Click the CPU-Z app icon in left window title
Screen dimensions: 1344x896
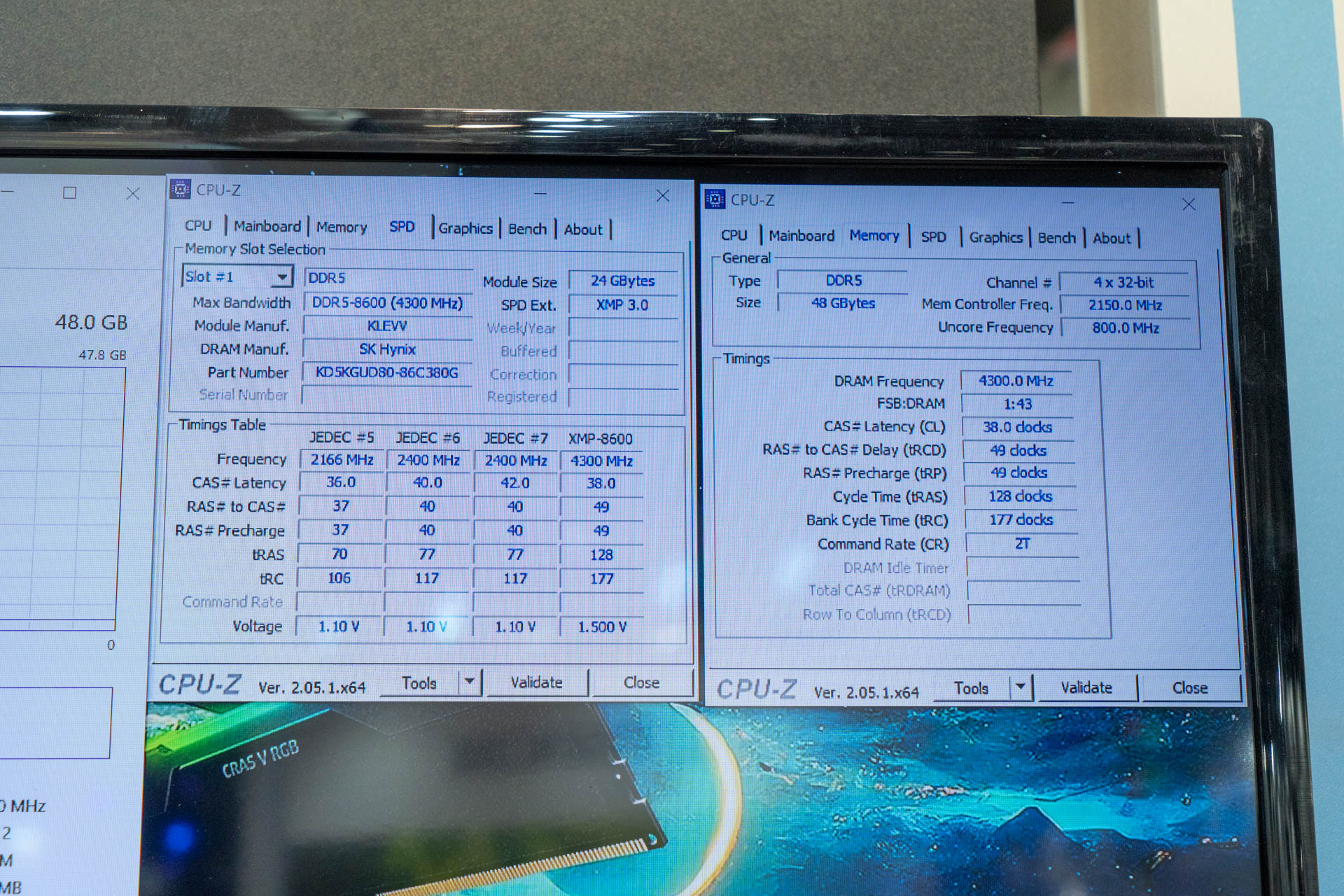click(181, 189)
